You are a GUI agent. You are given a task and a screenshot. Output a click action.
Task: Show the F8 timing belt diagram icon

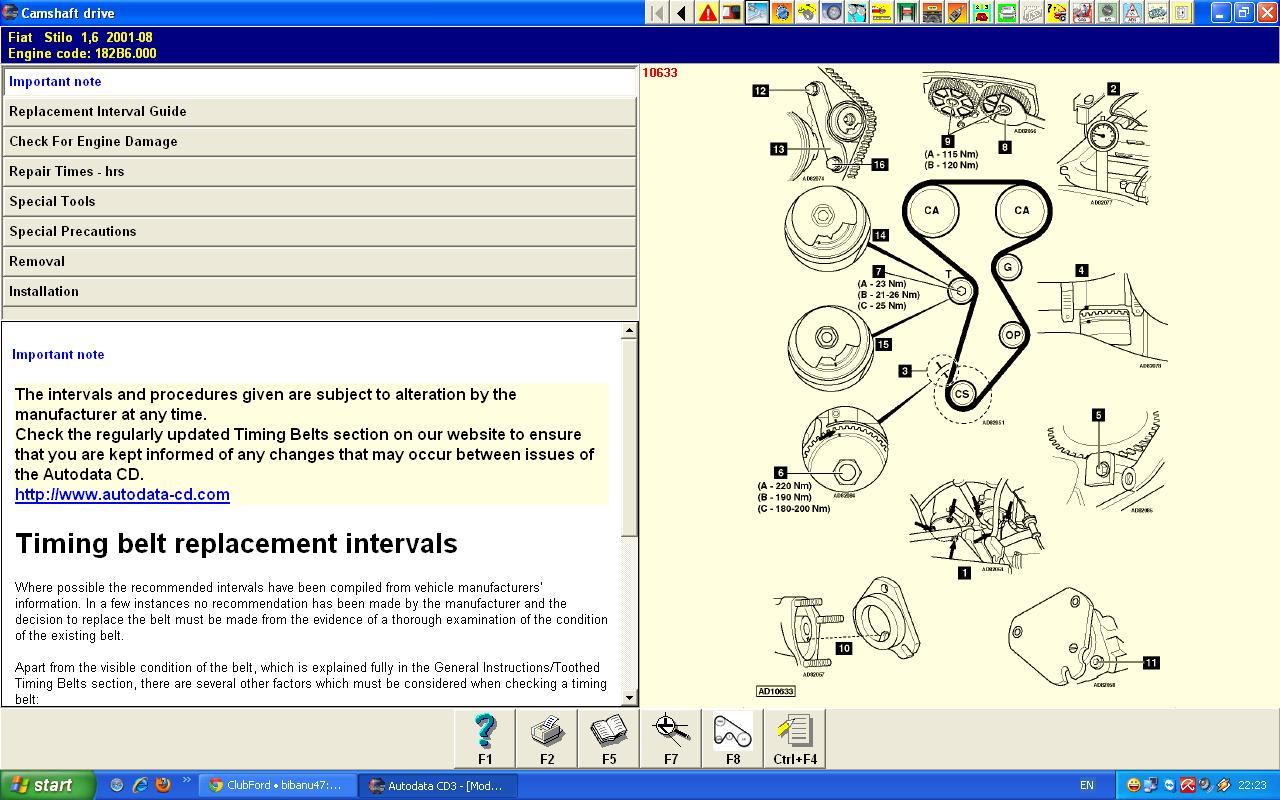pyautogui.click(x=732, y=738)
